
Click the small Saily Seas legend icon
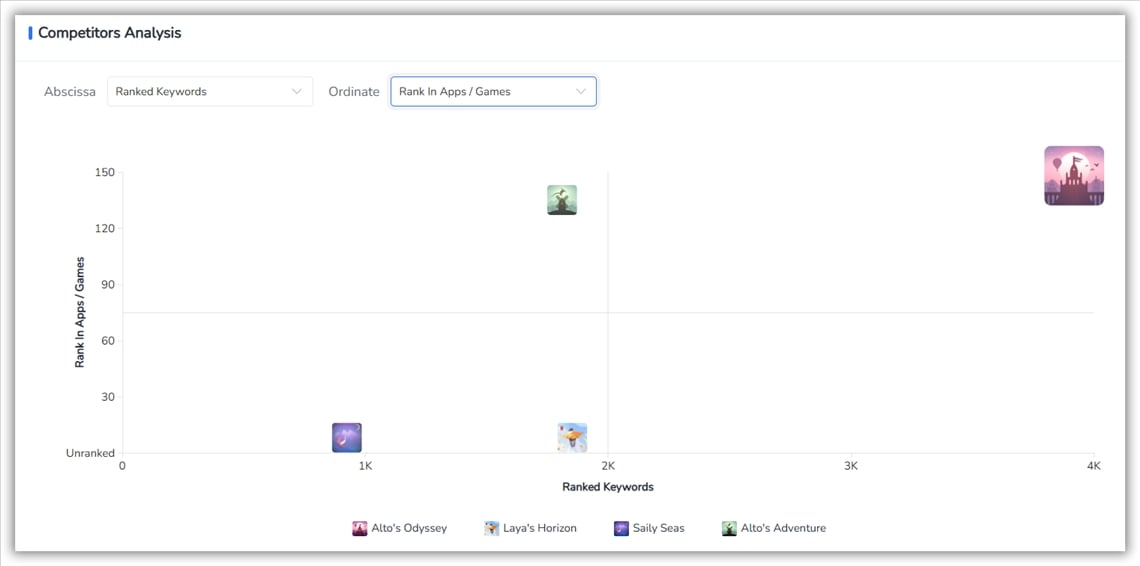(x=621, y=529)
